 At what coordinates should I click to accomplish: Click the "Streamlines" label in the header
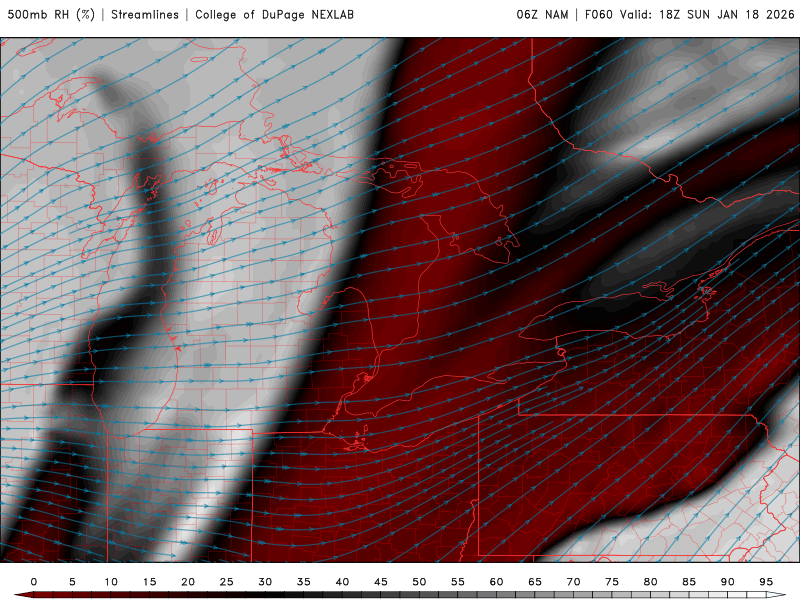(x=145, y=14)
